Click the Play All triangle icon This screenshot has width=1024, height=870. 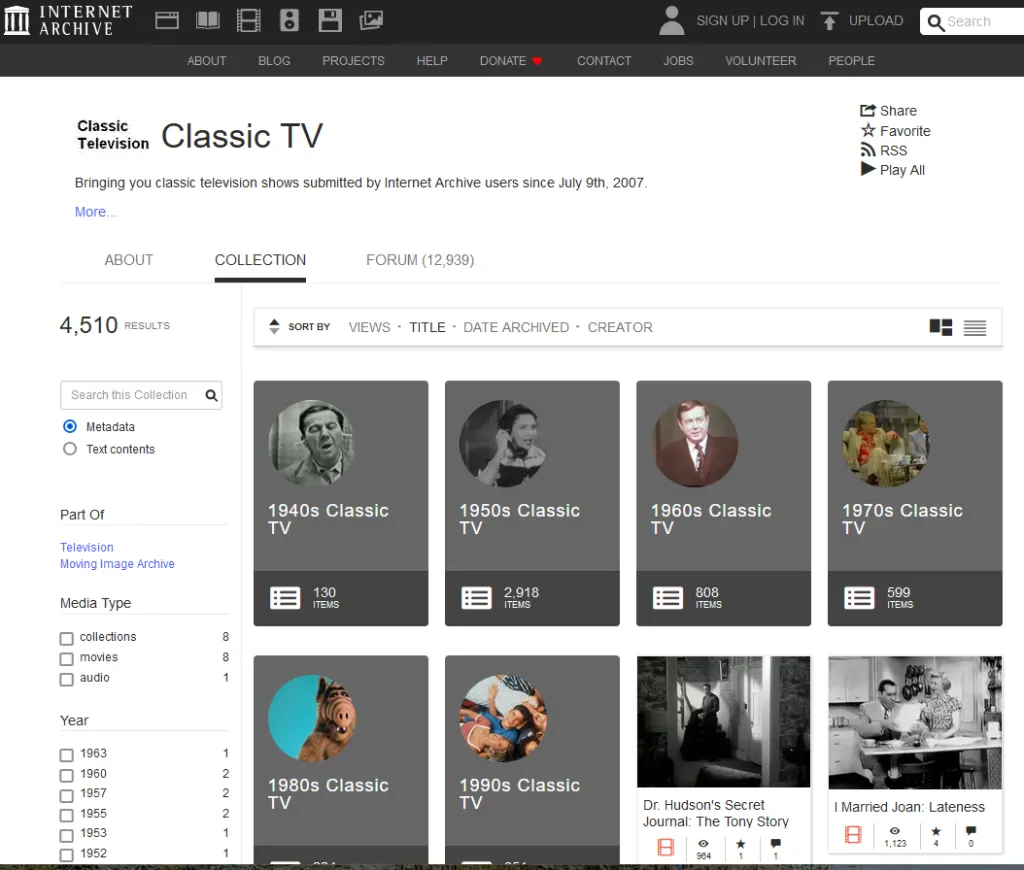(868, 169)
